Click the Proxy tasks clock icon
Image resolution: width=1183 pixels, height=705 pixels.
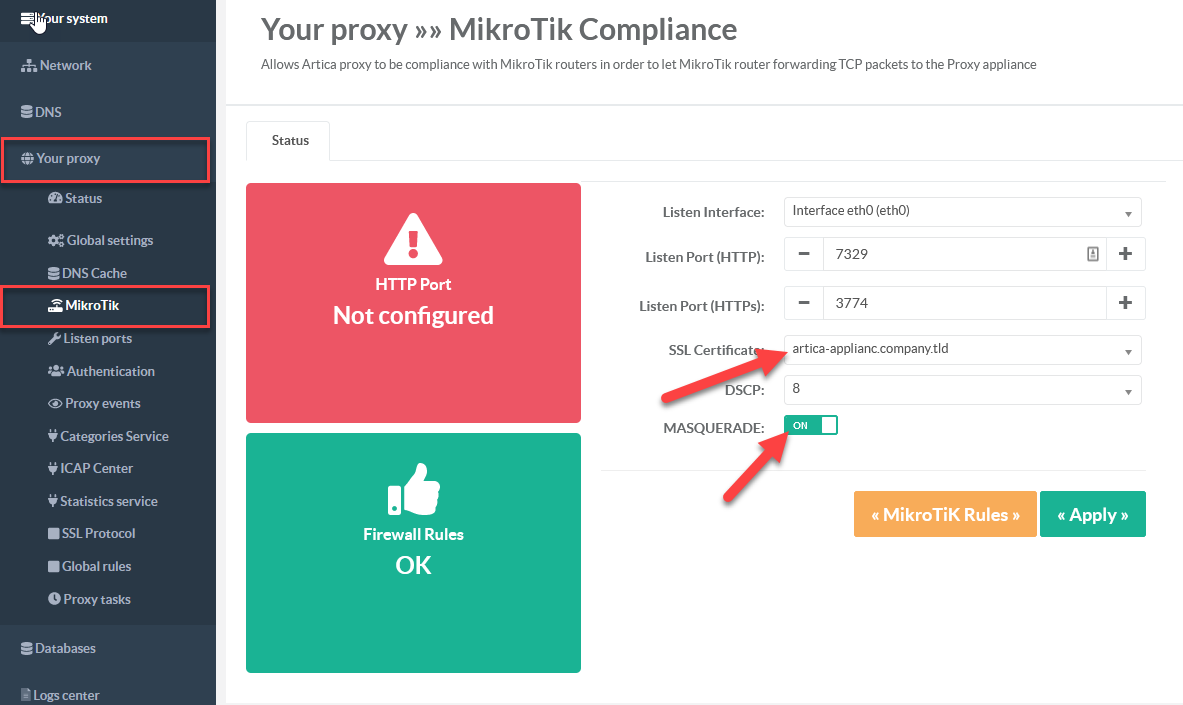pyautogui.click(x=55, y=599)
